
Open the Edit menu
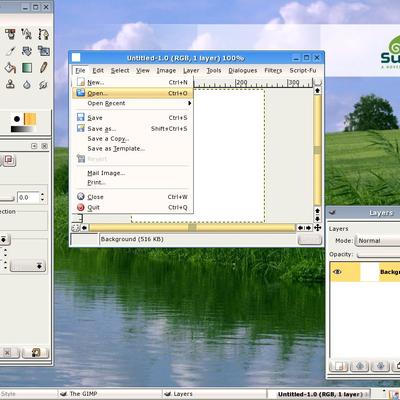[x=98, y=70]
